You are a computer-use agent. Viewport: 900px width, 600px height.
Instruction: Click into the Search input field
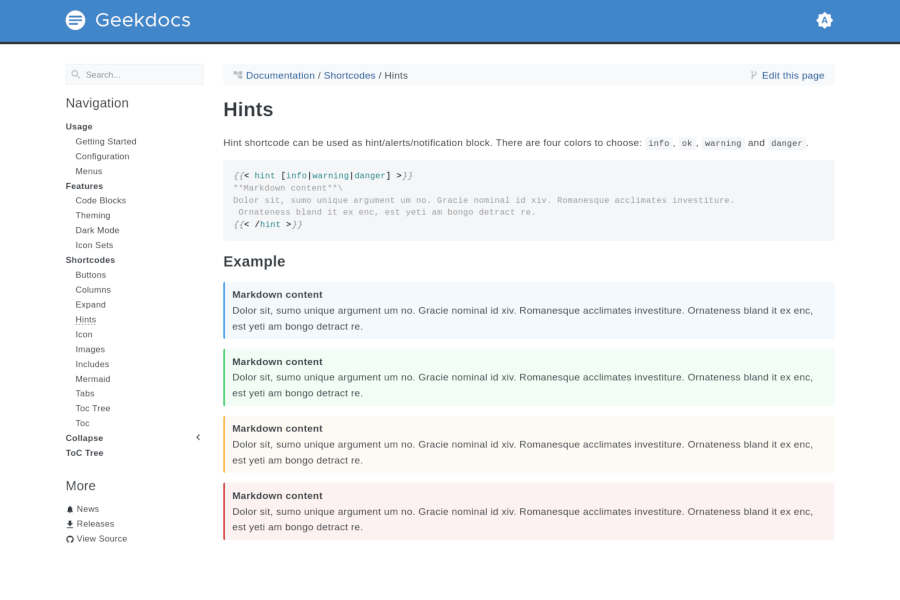(x=140, y=75)
